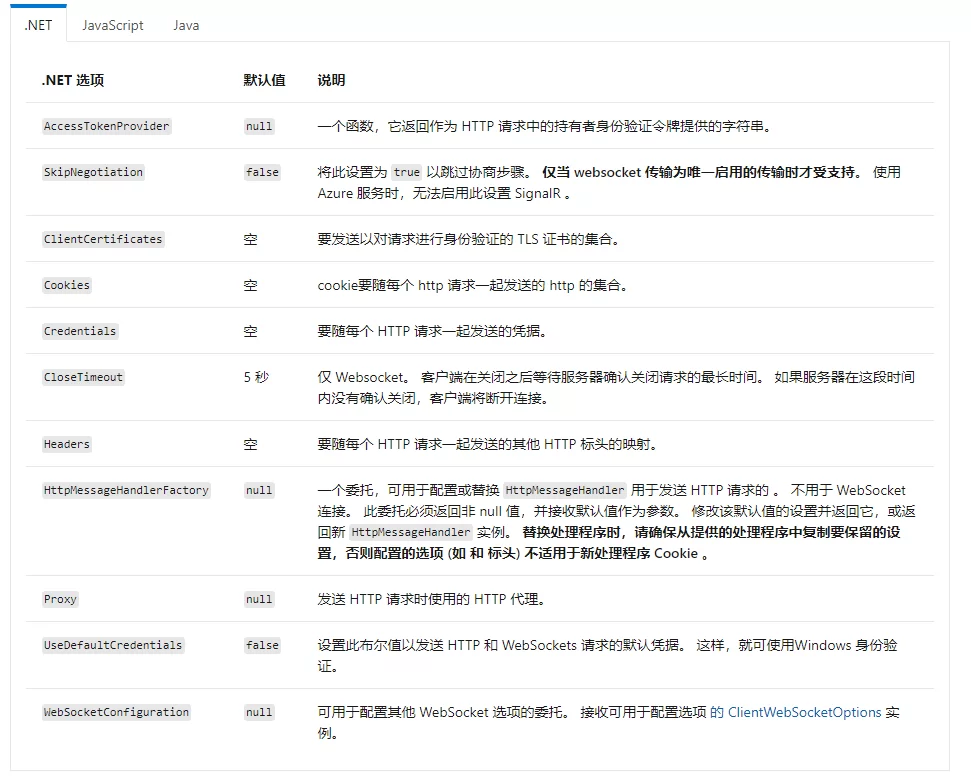Viewport: 971px width, 781px height.
Task: Switch to the JavaScript tab
Action: click(113, 25)
